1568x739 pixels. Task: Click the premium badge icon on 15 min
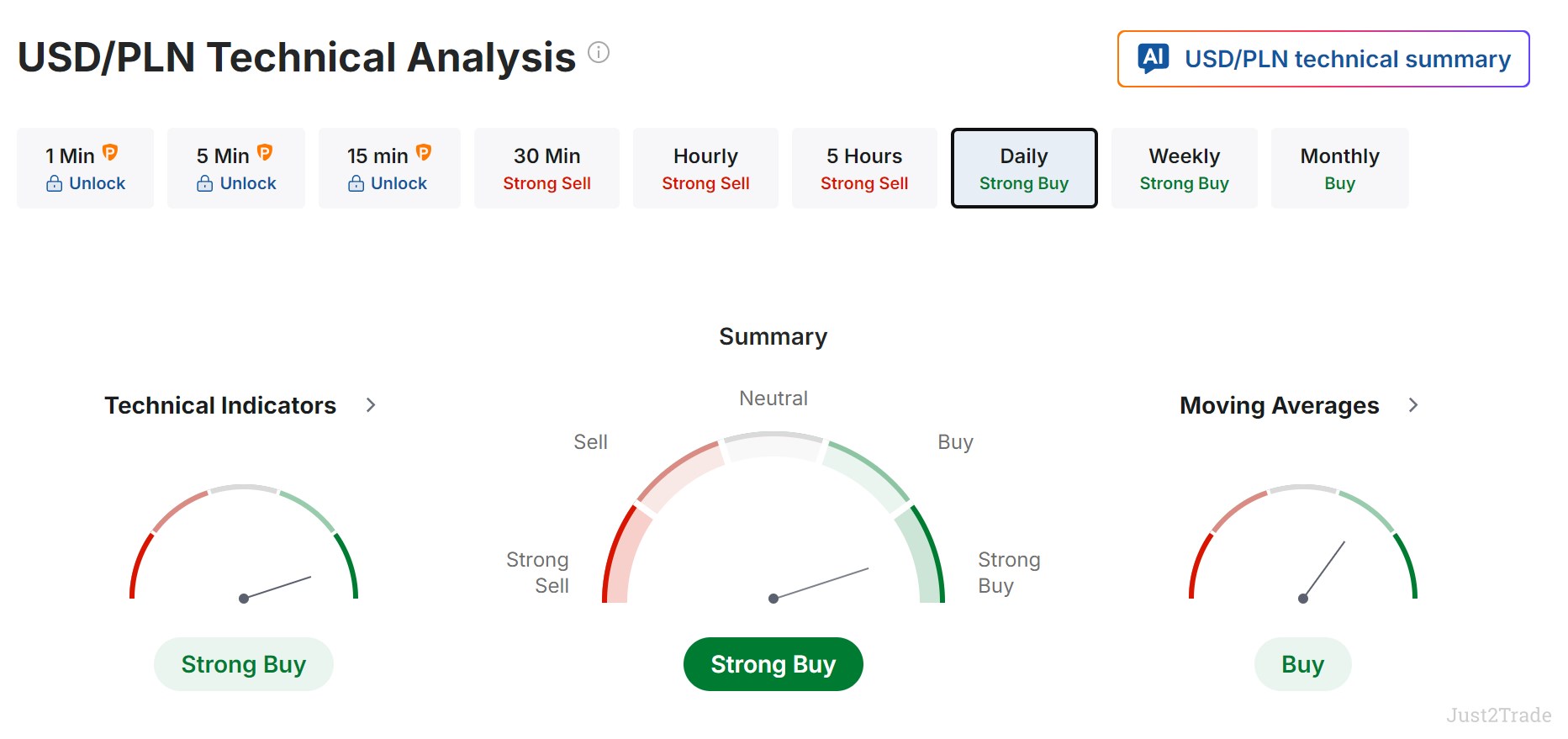click(424, 152)
